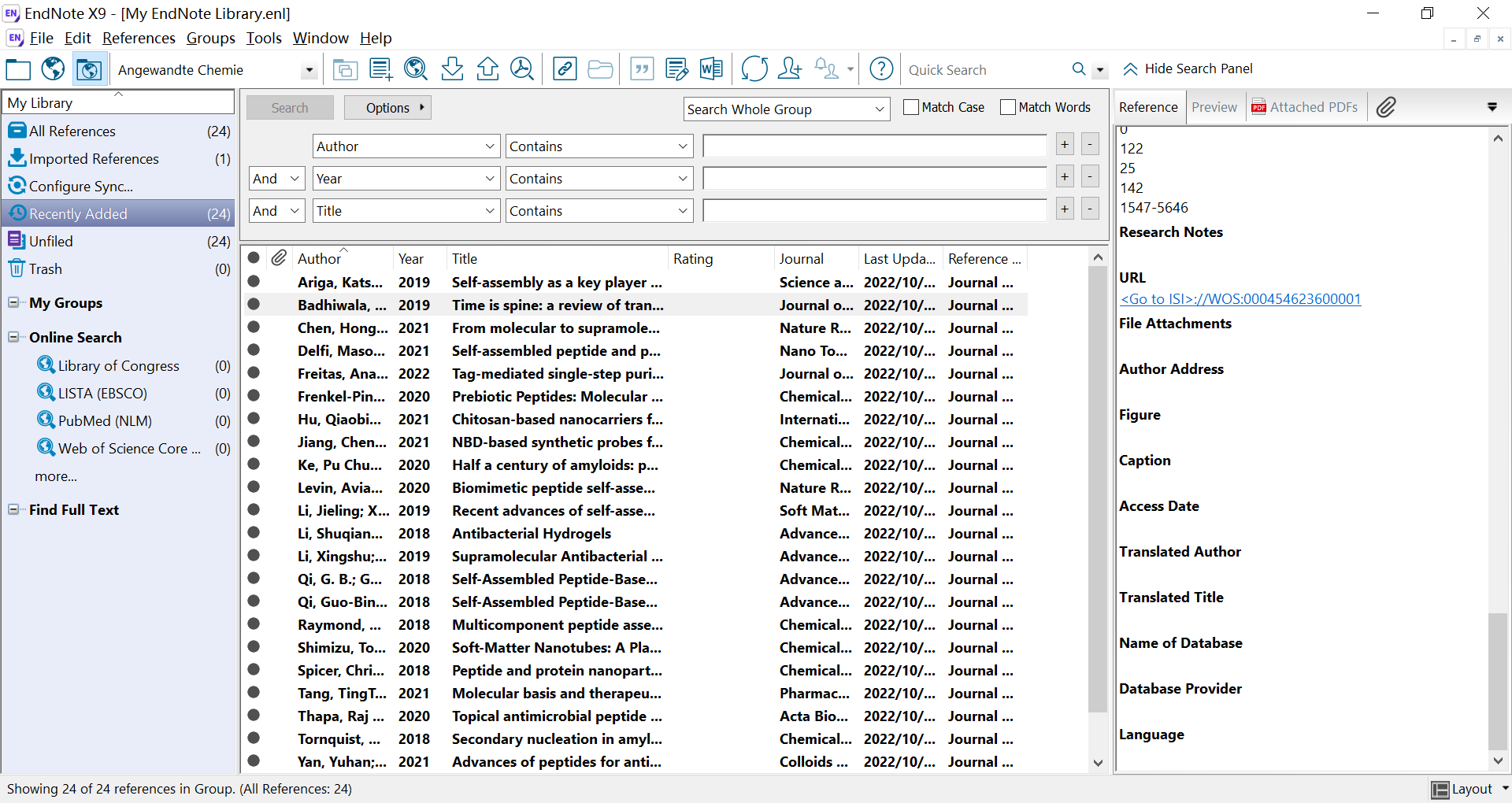Click the reference list vertical scrollbar
The image size is (1512, 803).
1098,488
